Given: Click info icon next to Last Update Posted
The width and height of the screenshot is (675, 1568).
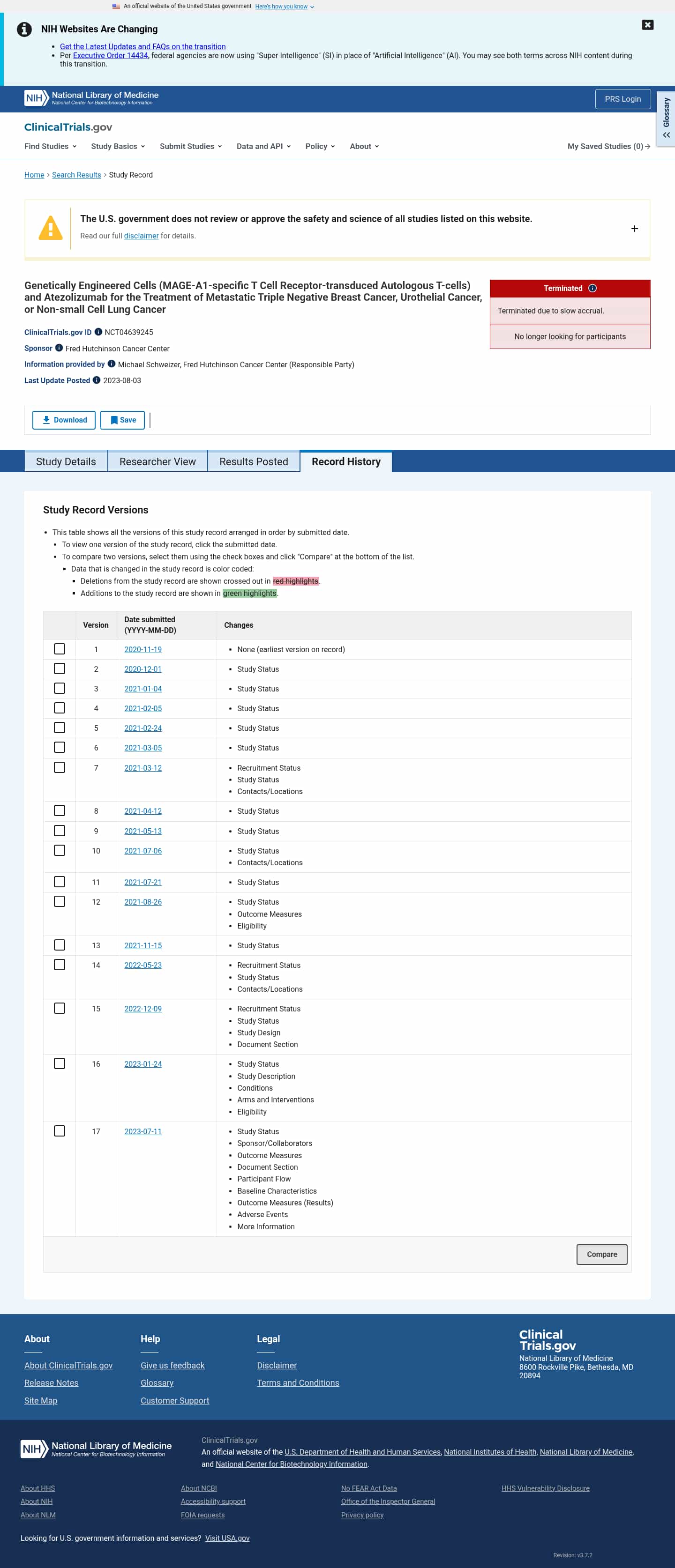Looking at the screenshot, I should coord(96,380).
